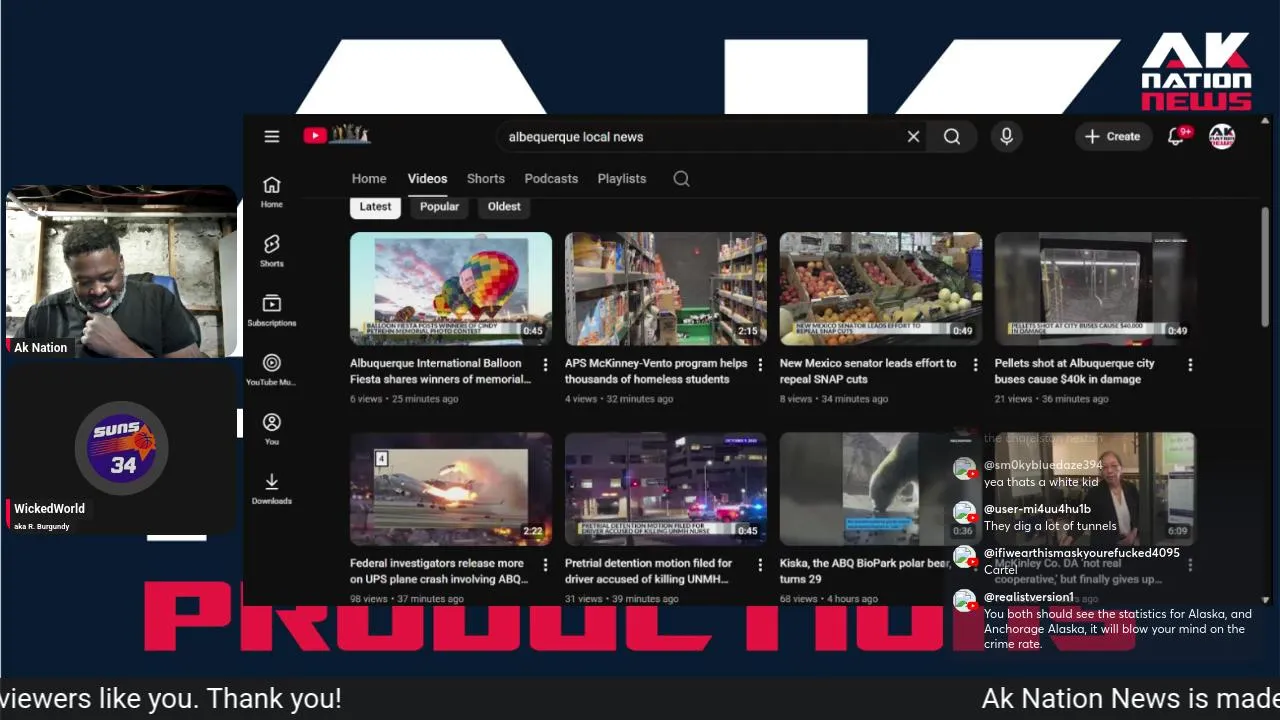
Task: Click the page vertical scrollbar thumb
Action: point(1265,266)
